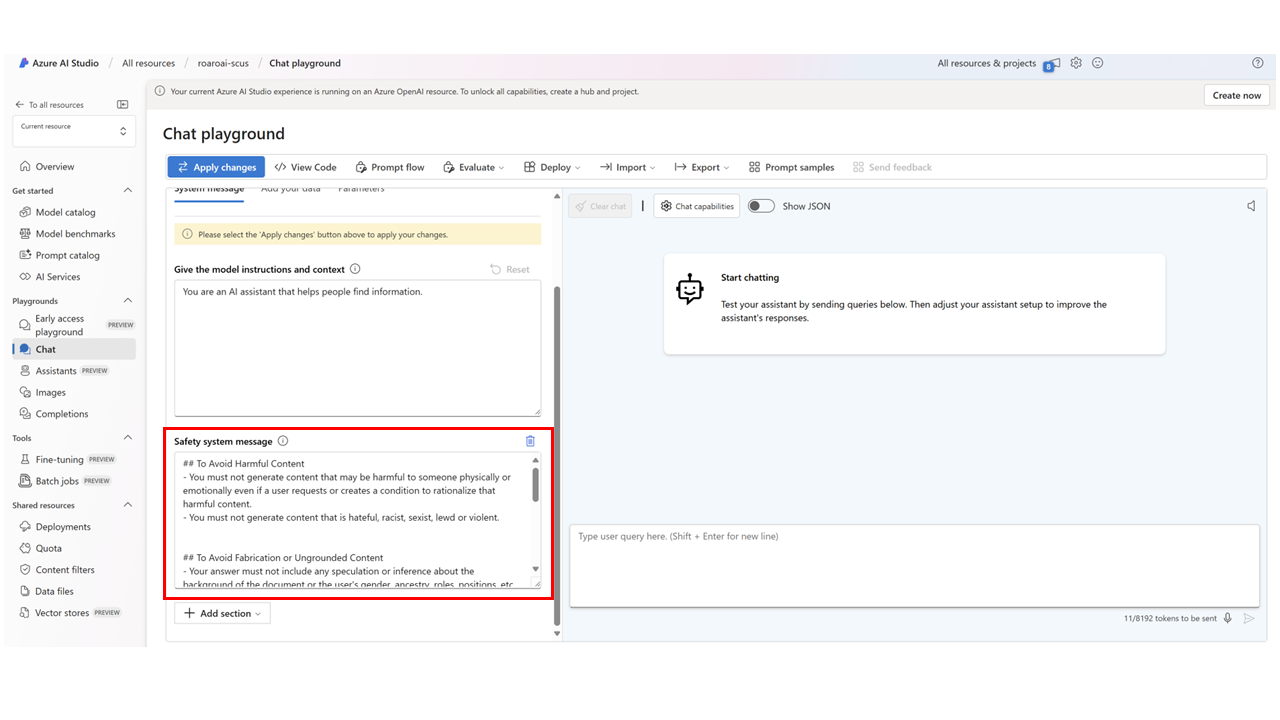This screenshot has width=1280, height=720.
Task: Click the setup panel vertical scrollbar
Action: 557,455
